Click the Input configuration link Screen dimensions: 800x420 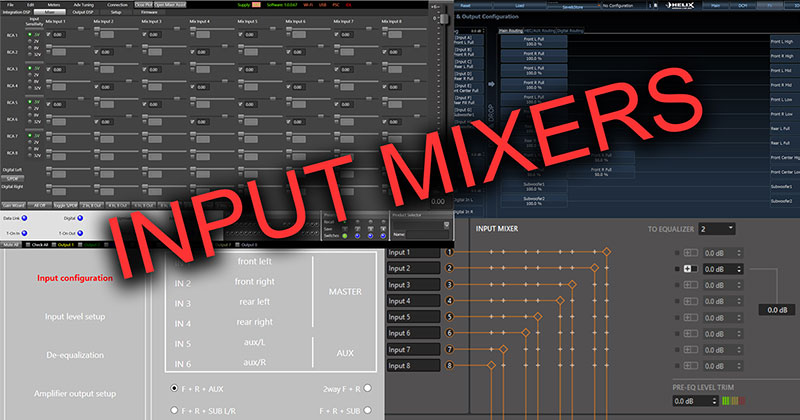tap(75, 278)
